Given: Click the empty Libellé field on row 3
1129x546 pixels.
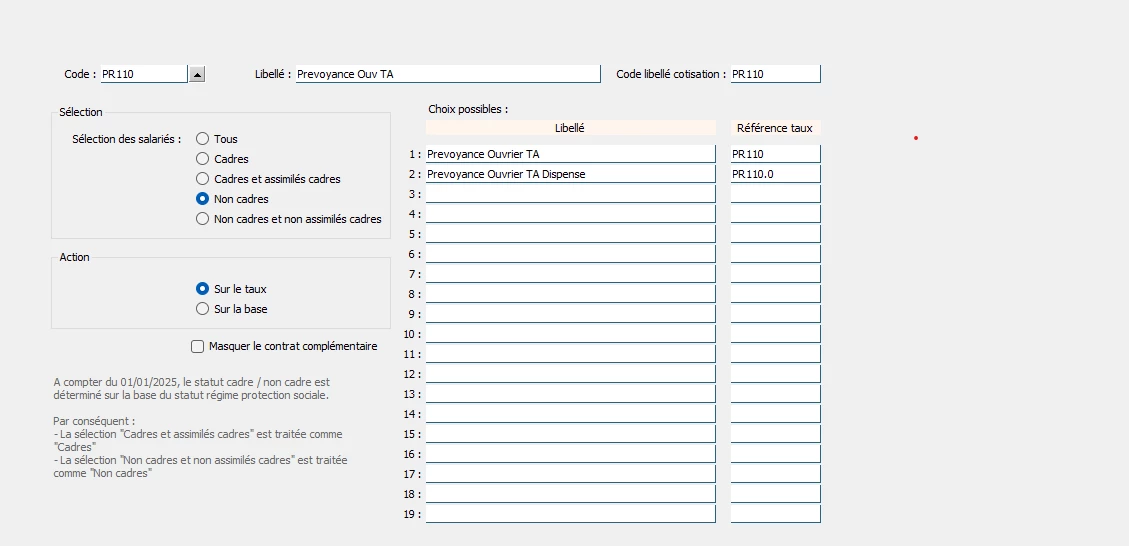Looking at the screenshot, I should (x=570, y=194).
